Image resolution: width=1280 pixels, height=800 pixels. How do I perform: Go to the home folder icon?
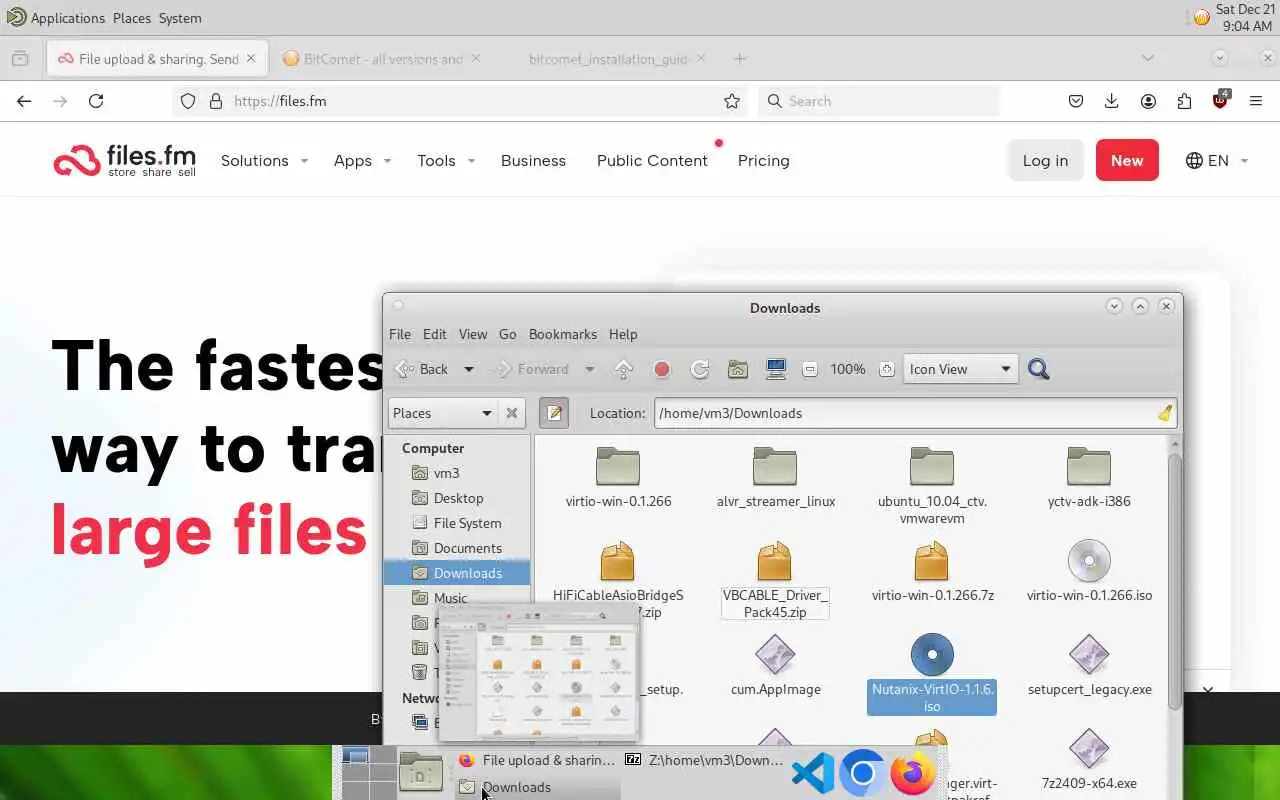[x=738, y=369]
